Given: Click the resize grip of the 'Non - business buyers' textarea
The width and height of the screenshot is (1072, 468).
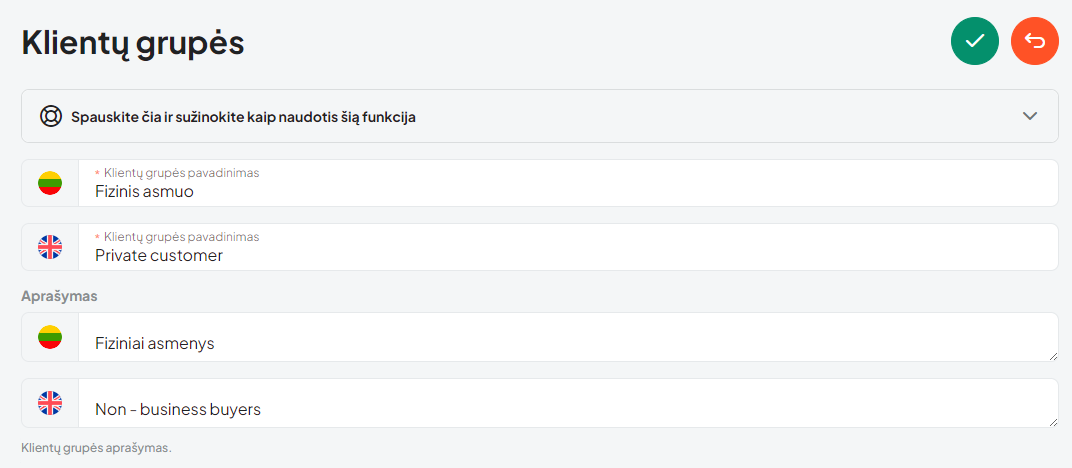Looking at the screenshot, I should tap(1053, 422).
